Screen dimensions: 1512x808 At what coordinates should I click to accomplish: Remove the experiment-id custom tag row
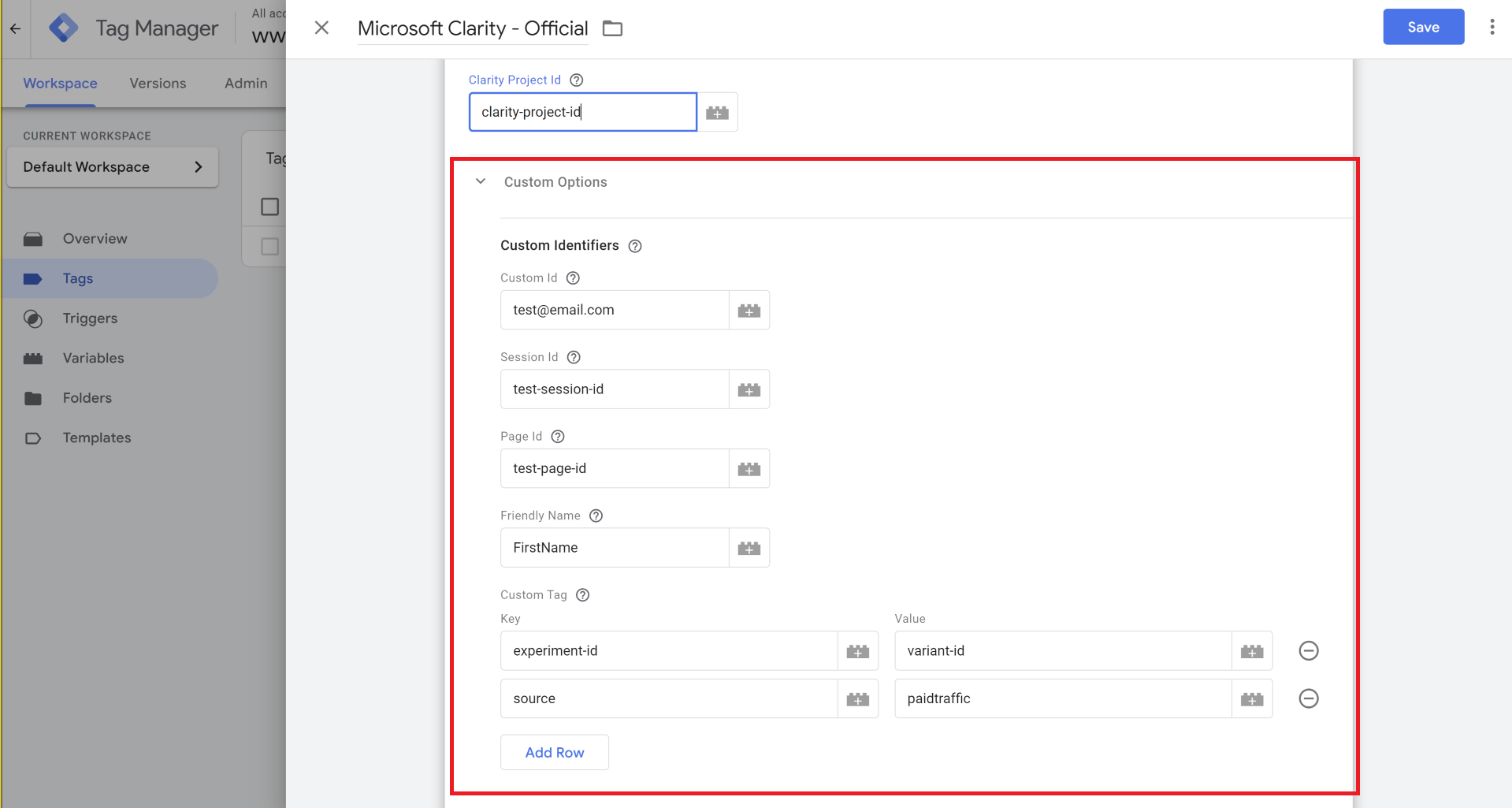tap(1309, 650)
